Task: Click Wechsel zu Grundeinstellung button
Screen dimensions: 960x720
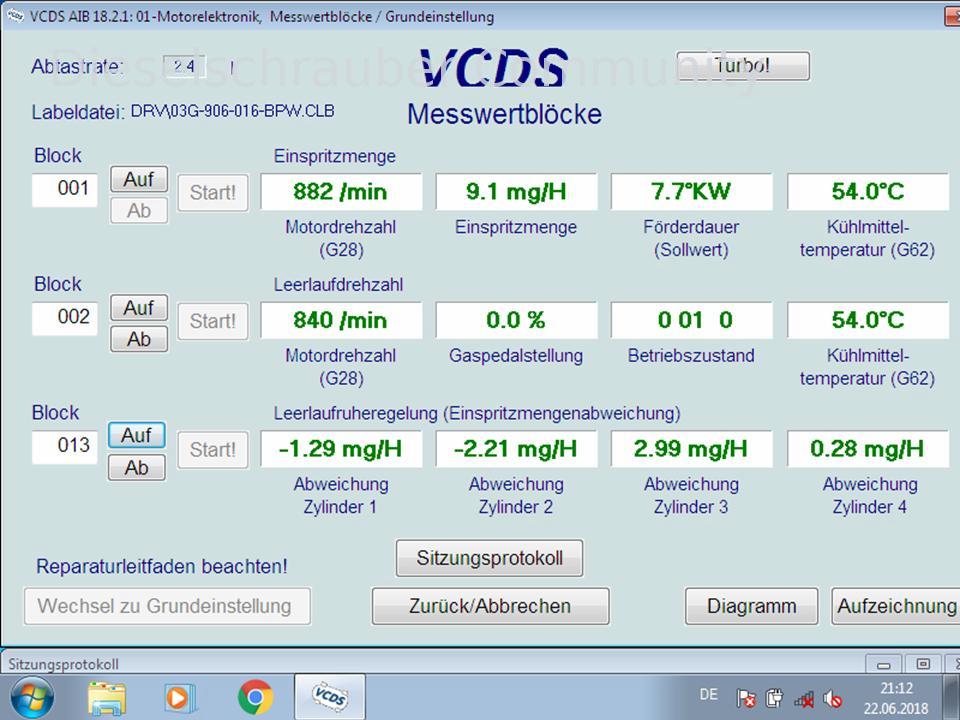Action: tap(167, 606)
